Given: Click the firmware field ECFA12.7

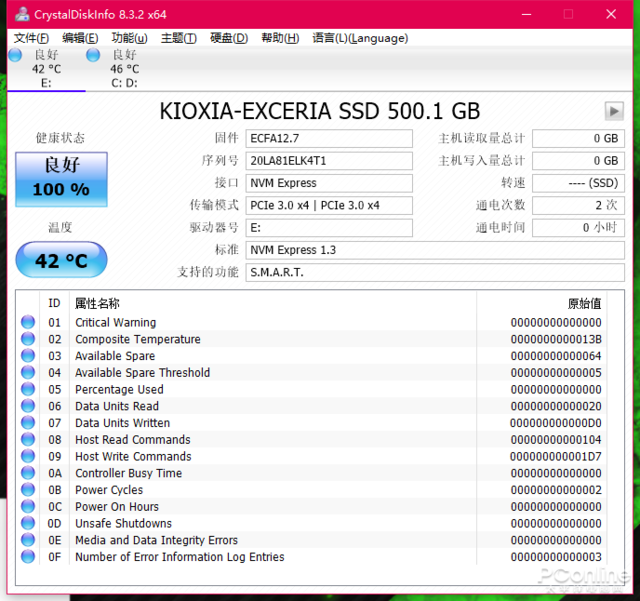Looking at the screenshot, I should point(329,138).
